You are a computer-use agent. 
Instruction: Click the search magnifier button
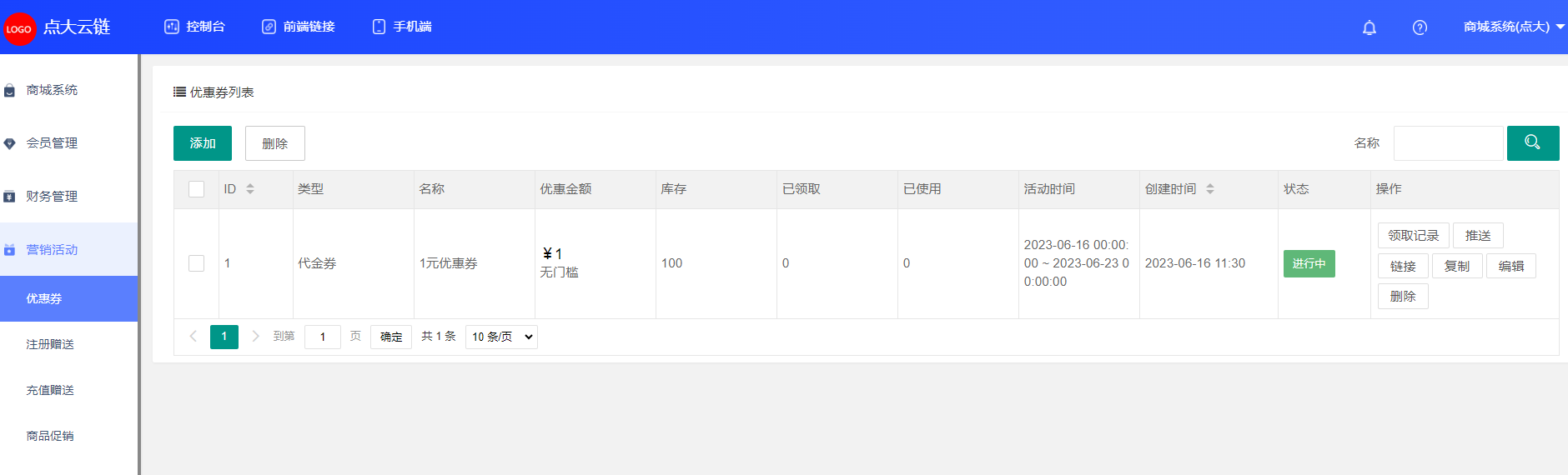click(x=1533, y=143)
